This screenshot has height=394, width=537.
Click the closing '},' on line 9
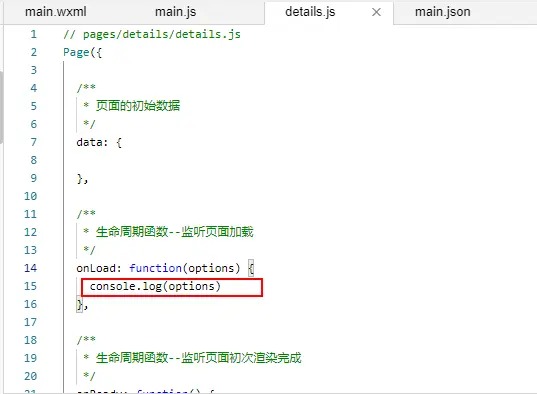(82, 178)
